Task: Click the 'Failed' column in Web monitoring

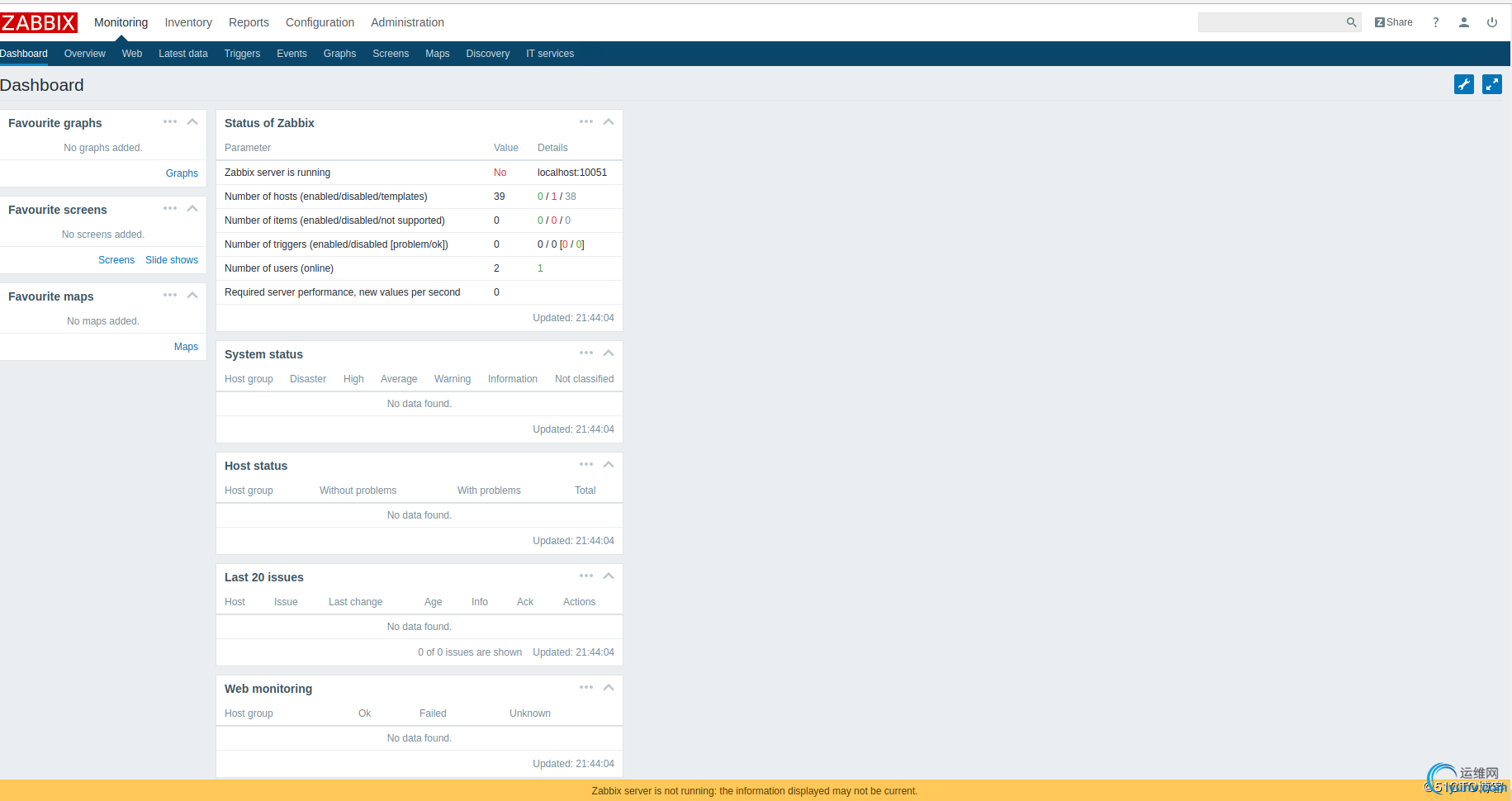Action: coord(433,713)
